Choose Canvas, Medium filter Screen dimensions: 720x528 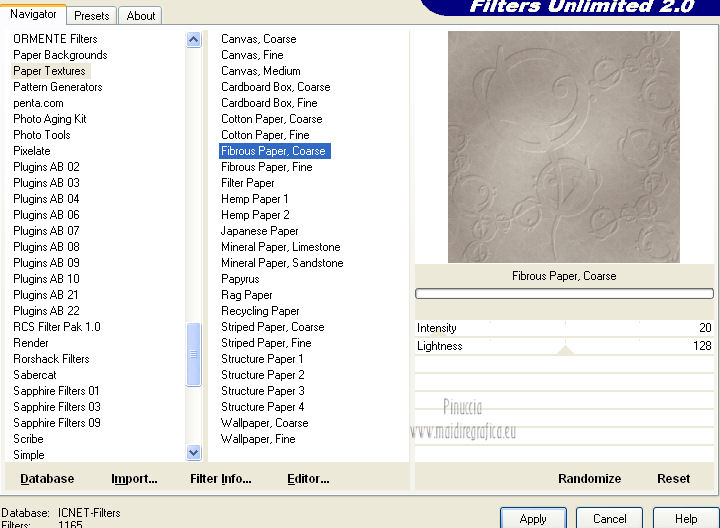tap(261, 71)
